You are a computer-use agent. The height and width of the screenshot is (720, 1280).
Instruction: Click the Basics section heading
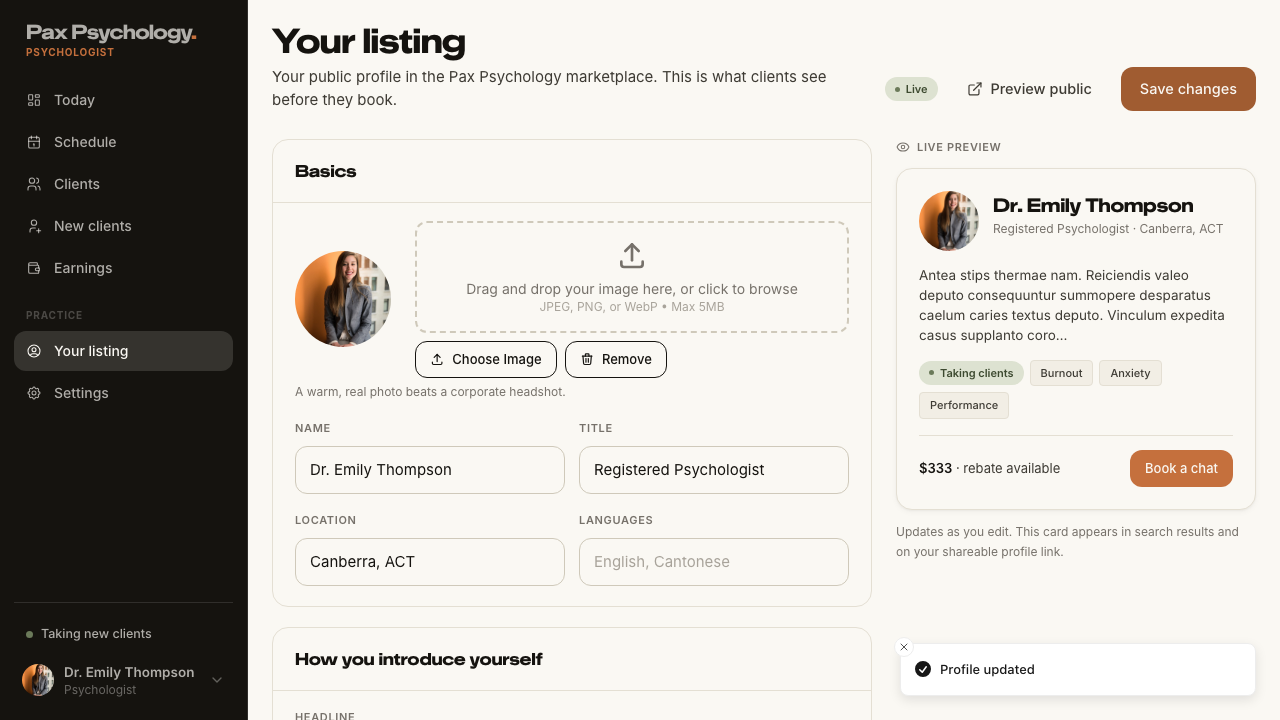tap(325, 171)
